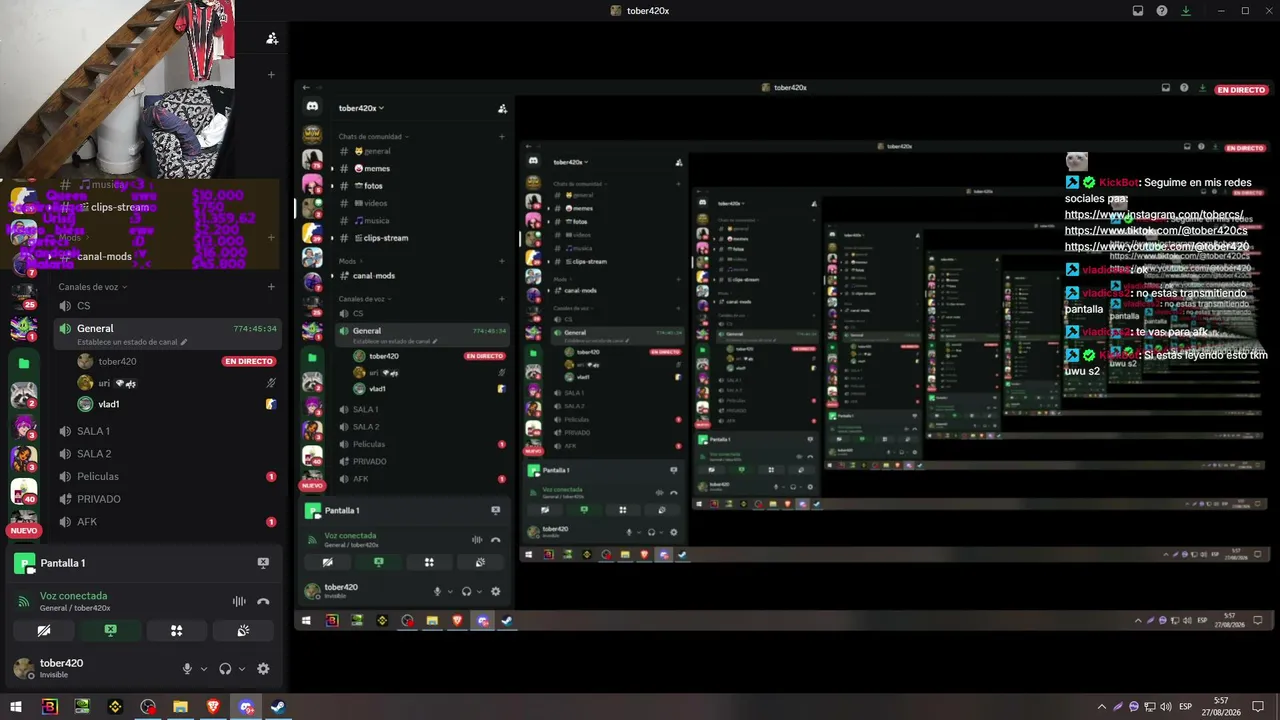Click tober420's EN DIRECTO live badge
1280x720 pixels.
pyautogui.click(x=249, y=361)
